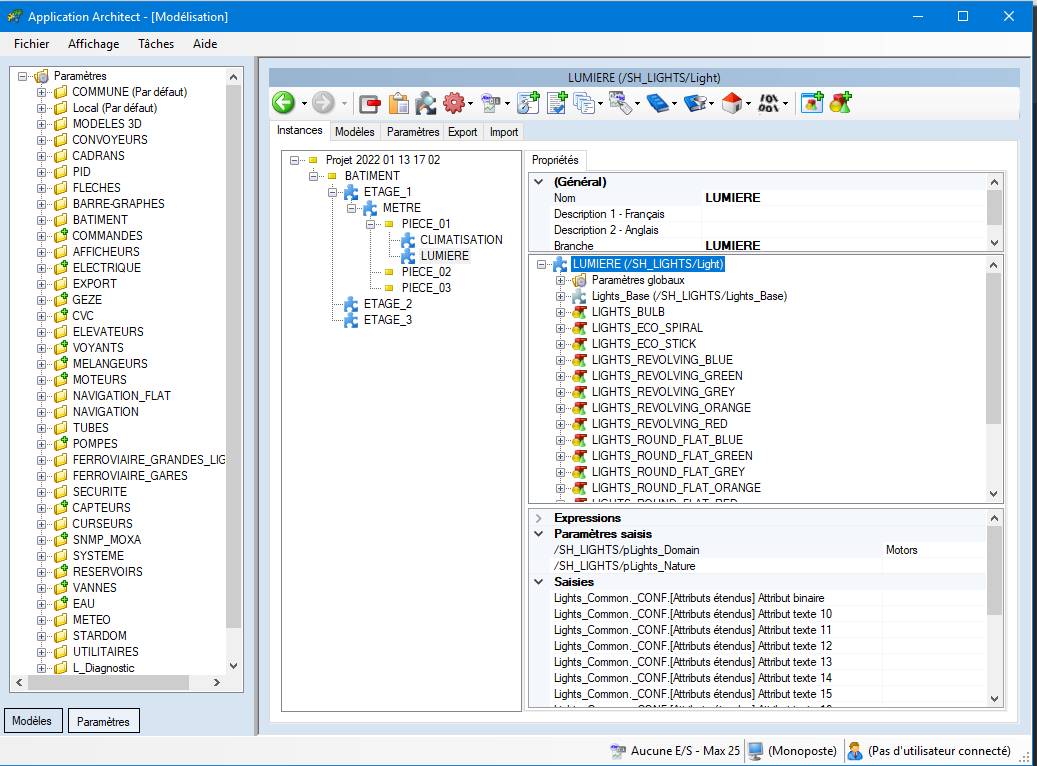The width and height of the screenshot is (1037, 766).
Task: Expand the Expressions section
Action: tap(539, 518)
